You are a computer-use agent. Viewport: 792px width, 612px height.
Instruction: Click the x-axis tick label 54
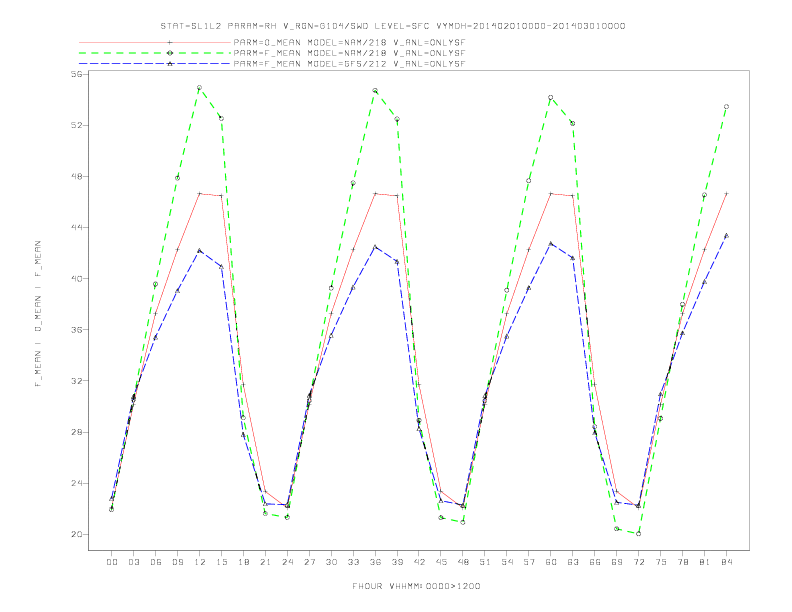point(507,562)
